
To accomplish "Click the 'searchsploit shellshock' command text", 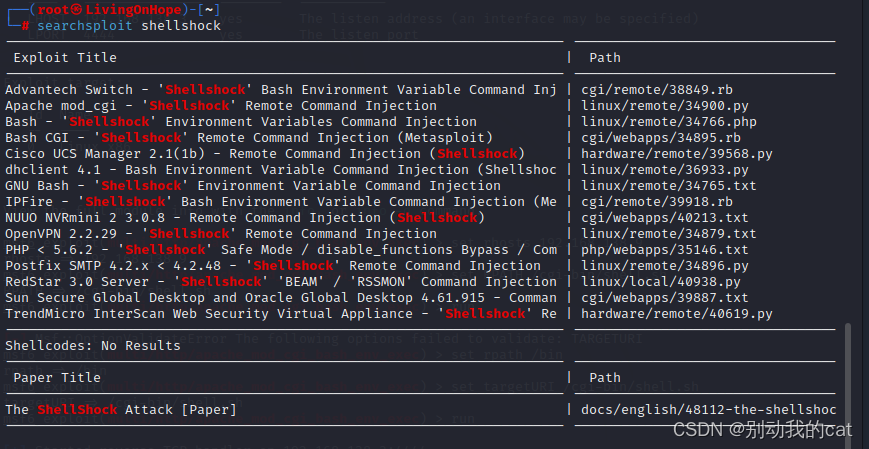I will point(129,25).
